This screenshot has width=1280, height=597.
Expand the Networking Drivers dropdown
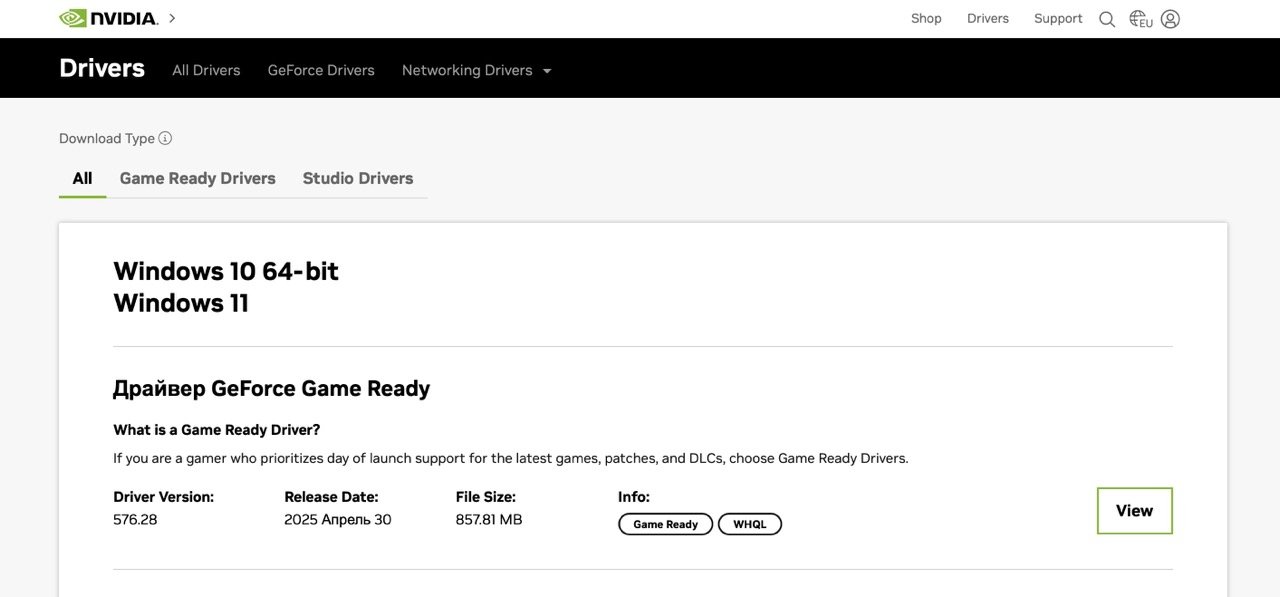[x=477, y=70]
